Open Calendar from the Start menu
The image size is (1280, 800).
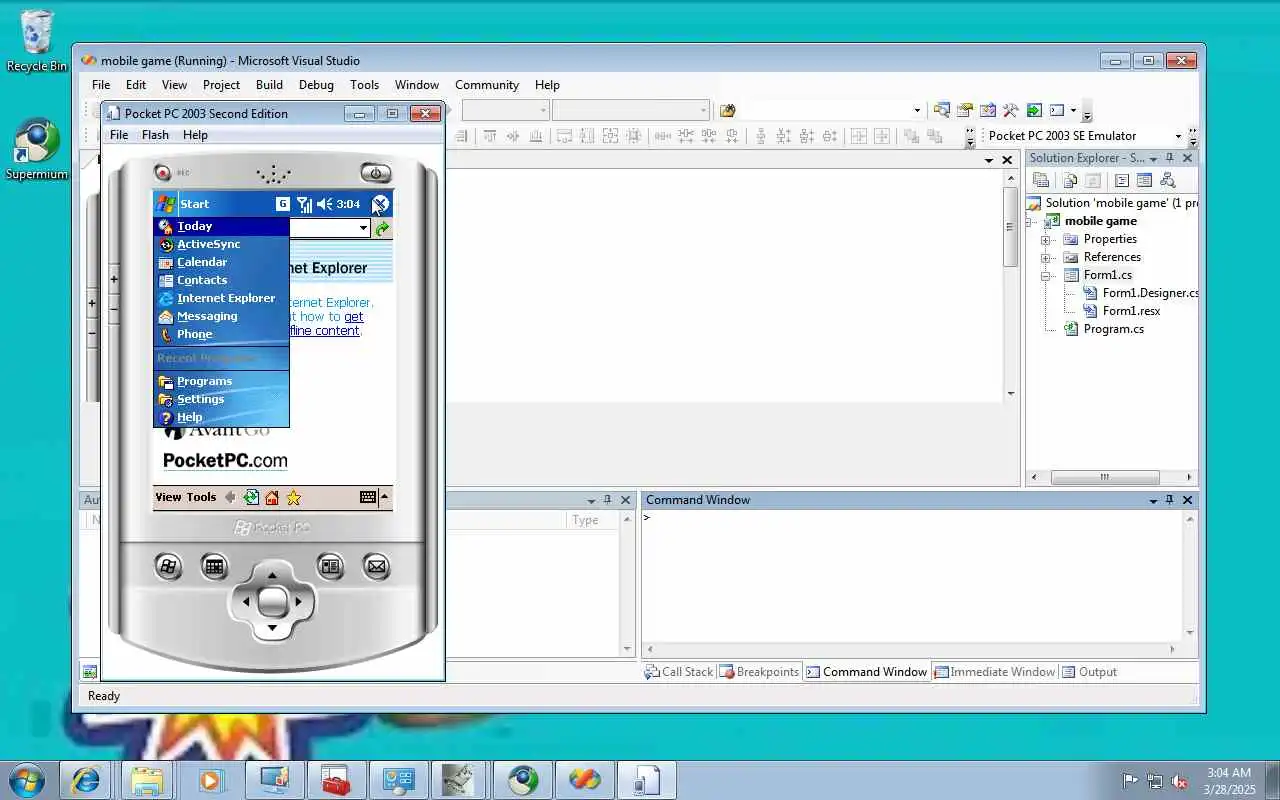point(221,262)
